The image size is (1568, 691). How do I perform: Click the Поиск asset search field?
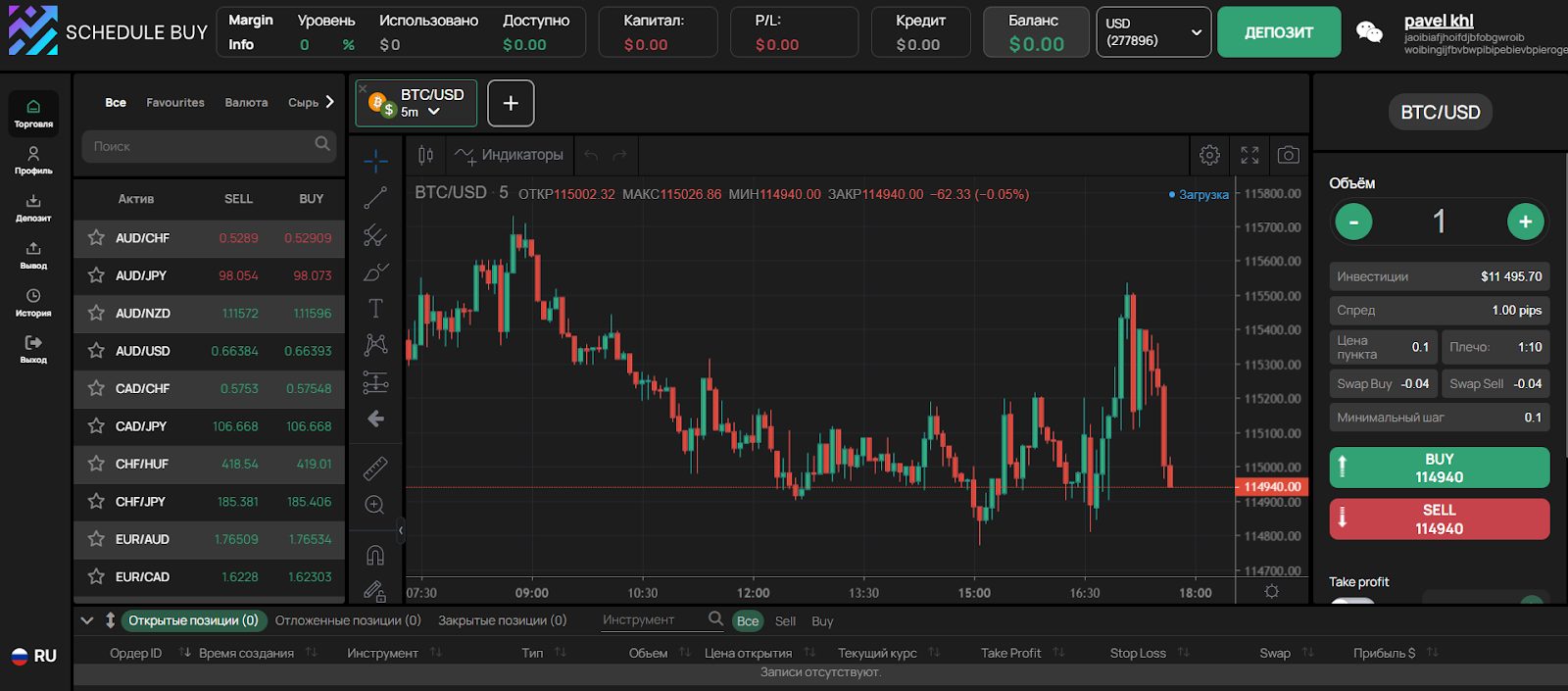click(x=209, y=146)
